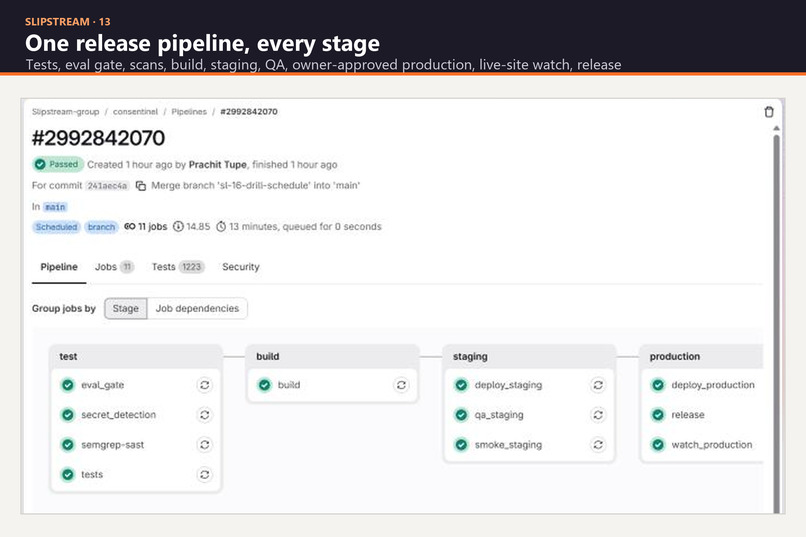The height and width of the screenshot is (537, 806).
Task: Open commit 241aec4a link
Action: pyautogui.click(x=107, y=186)
